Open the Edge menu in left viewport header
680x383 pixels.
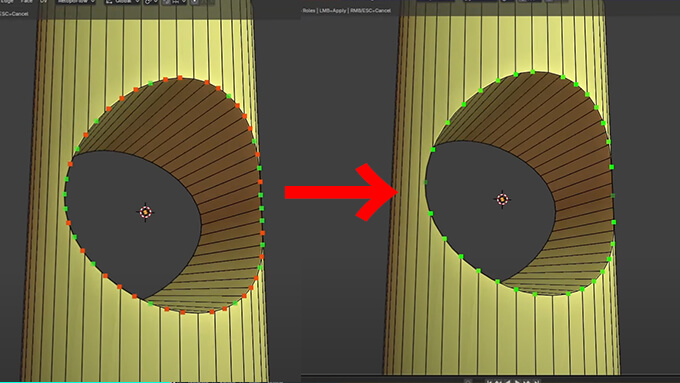[7, 1]
